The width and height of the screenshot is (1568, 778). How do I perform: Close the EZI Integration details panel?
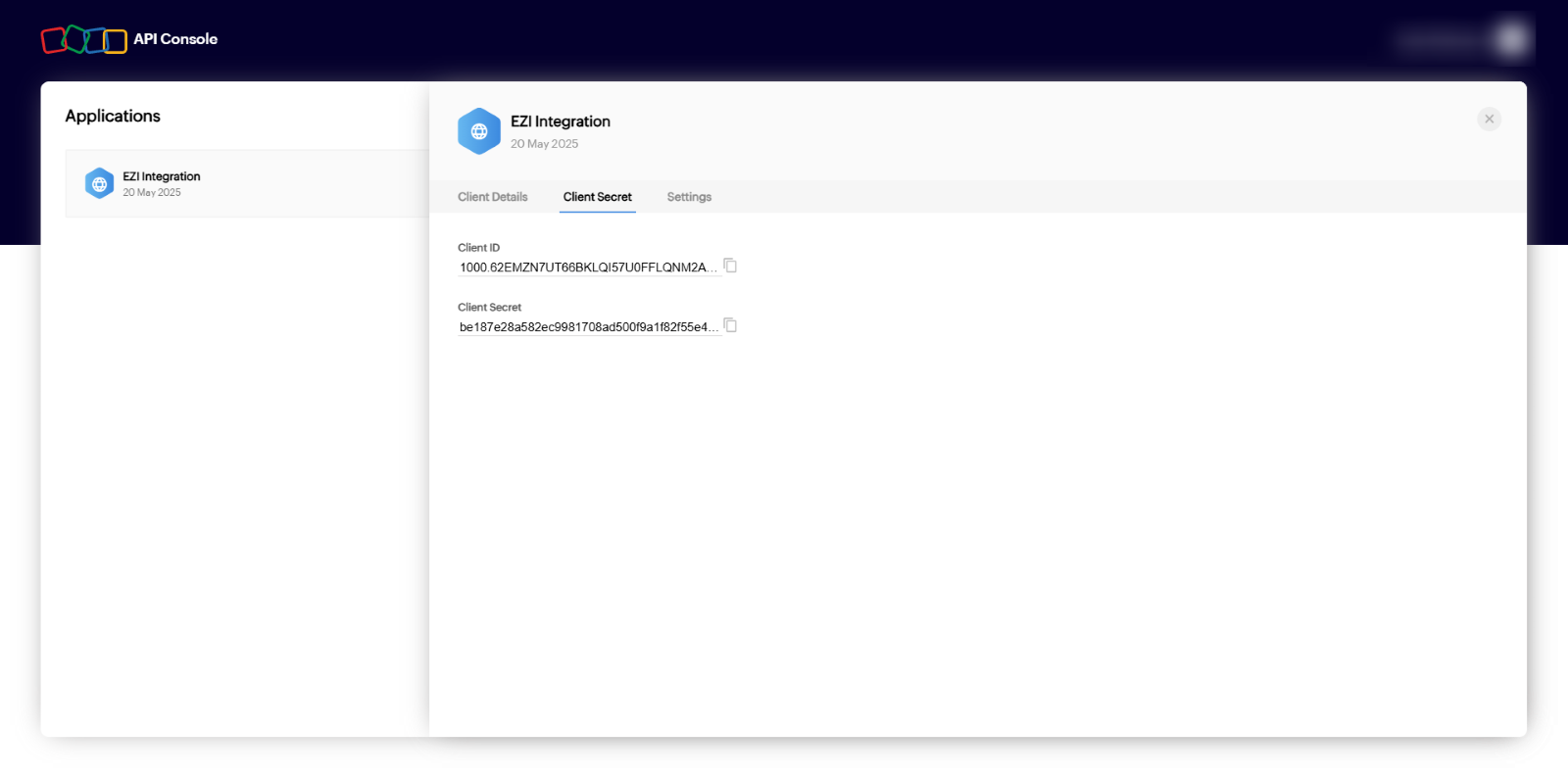[1489, 119]
